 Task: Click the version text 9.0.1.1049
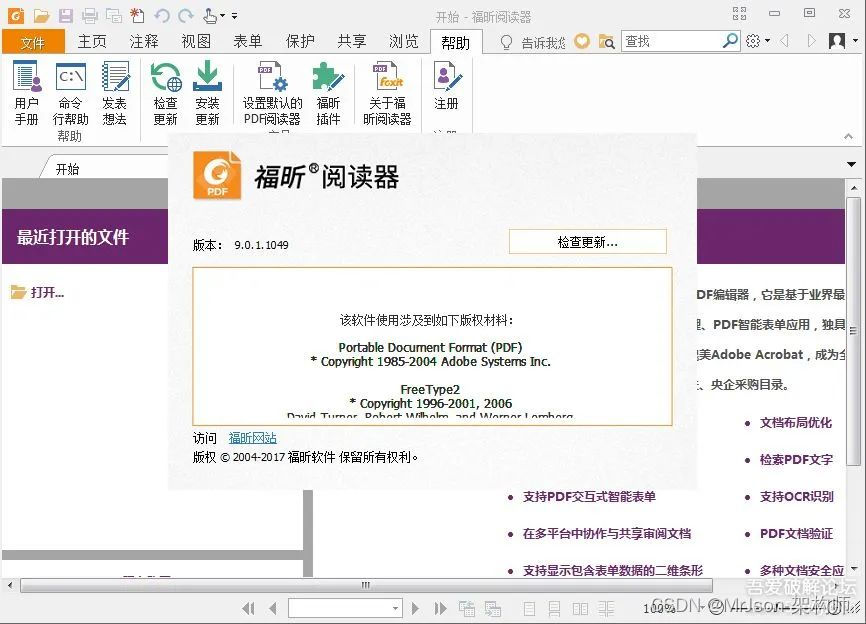coord(261,245)
